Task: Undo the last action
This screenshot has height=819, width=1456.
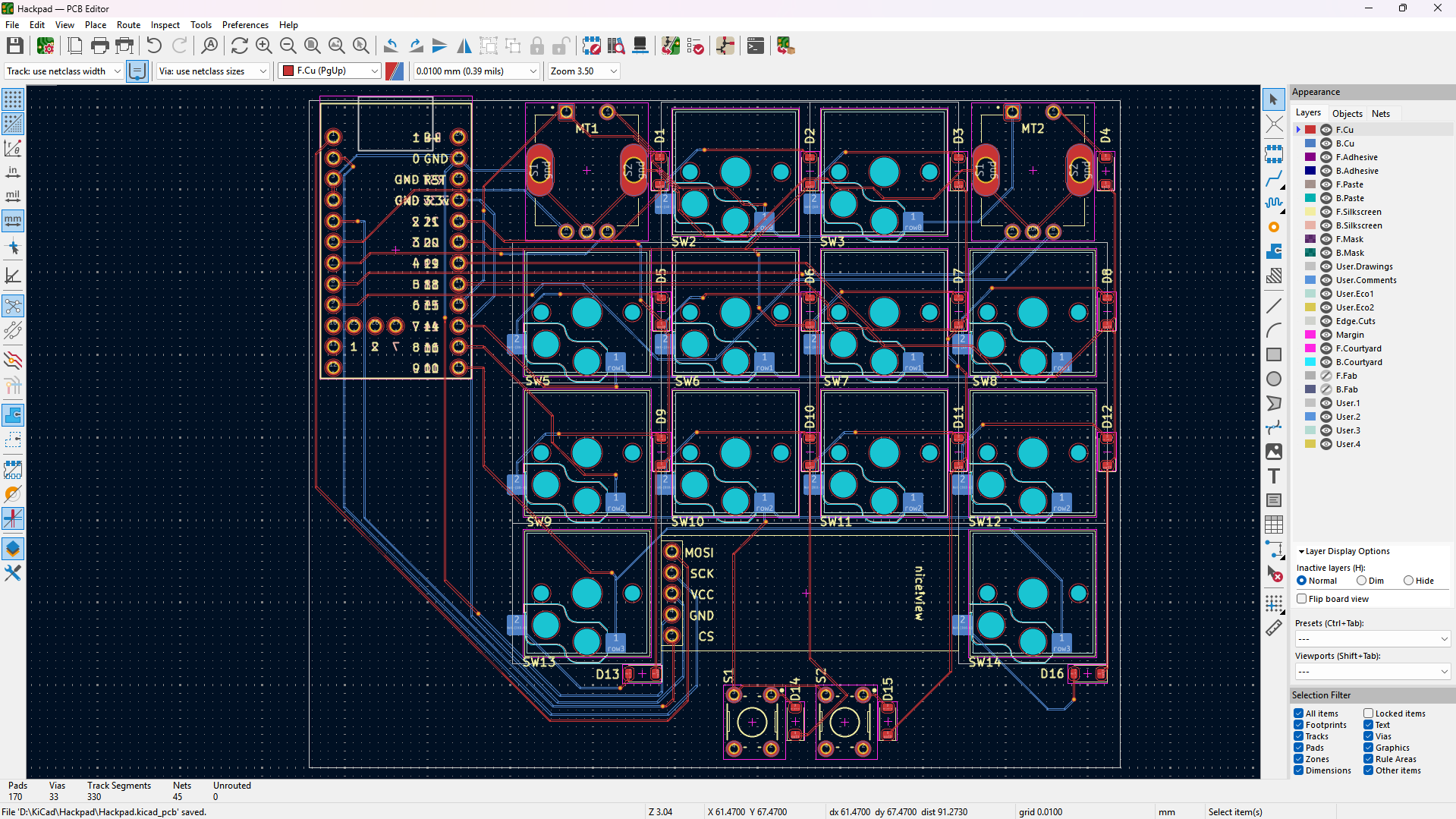Action: tap(154, 46)
